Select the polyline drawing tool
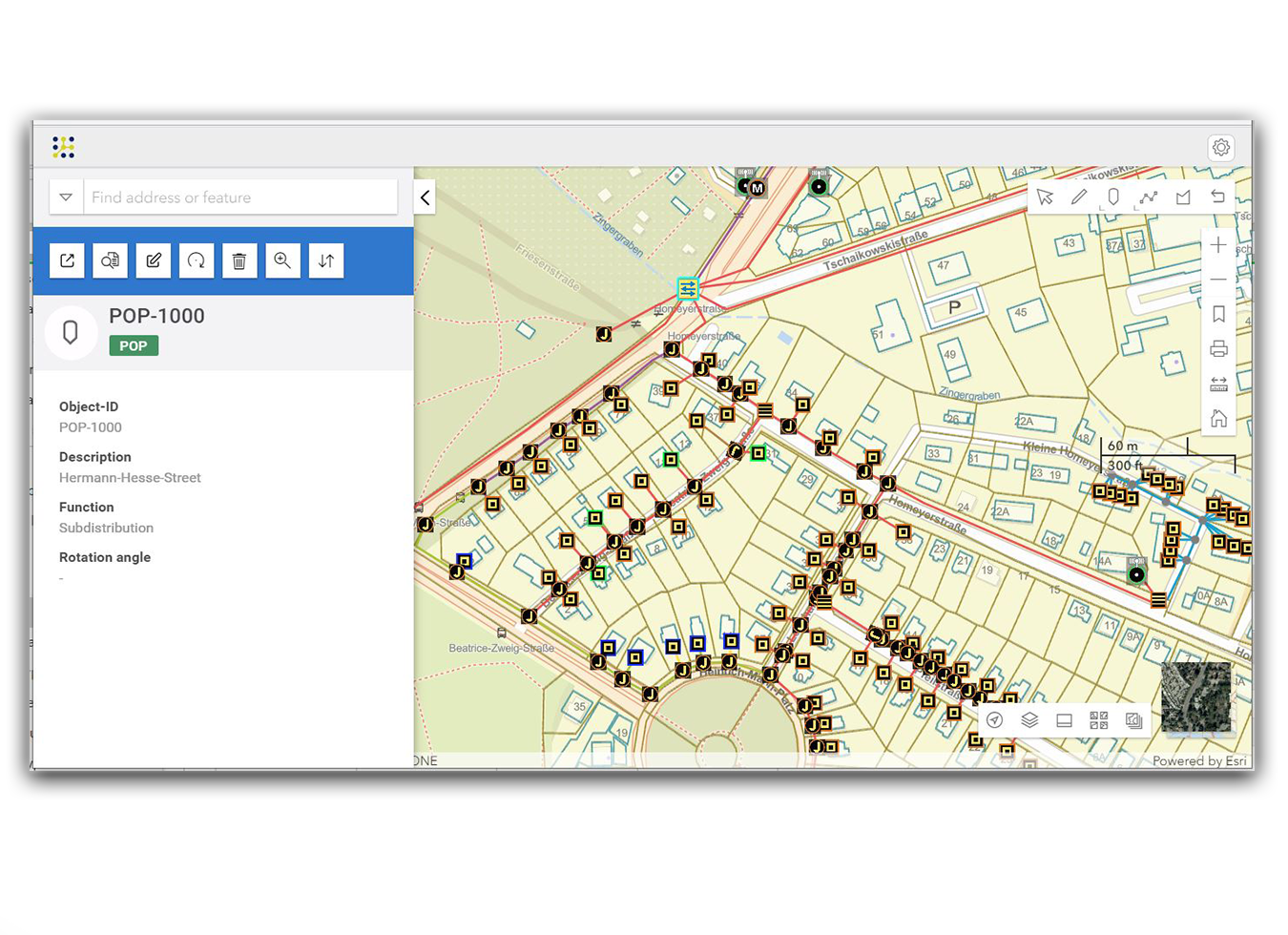Screen dimensions: 1288x935 [1149, 197]
